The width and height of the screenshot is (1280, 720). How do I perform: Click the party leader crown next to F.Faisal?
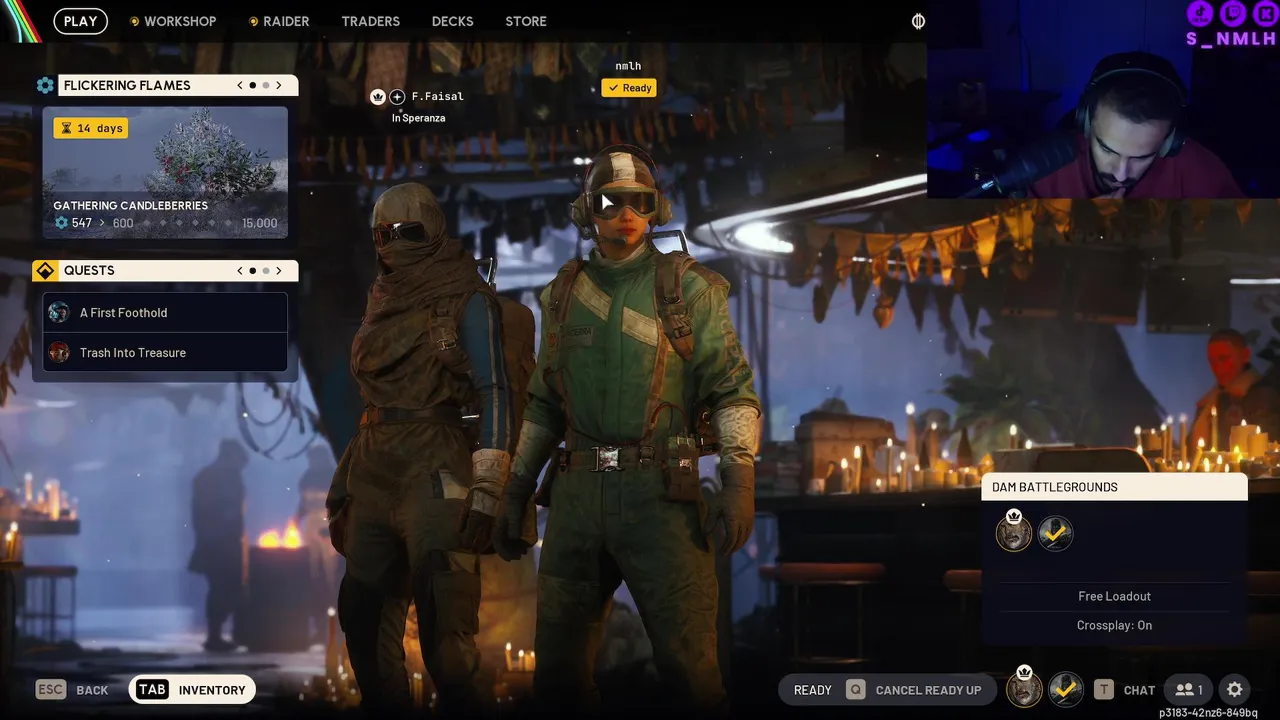(x=378, y=97)
